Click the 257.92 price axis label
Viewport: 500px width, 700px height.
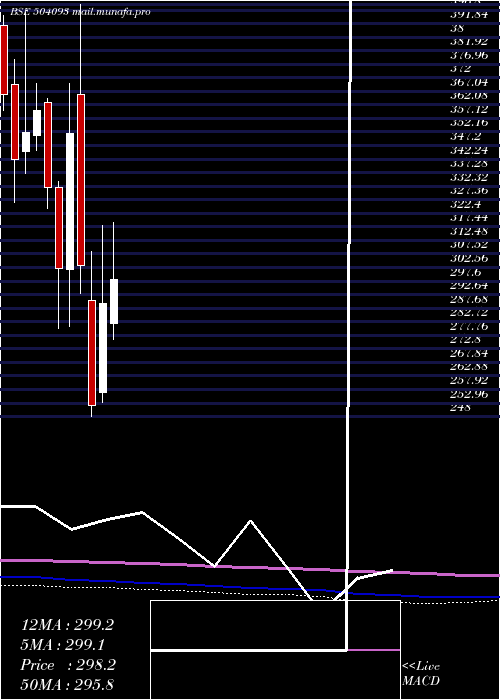(469, 380)
